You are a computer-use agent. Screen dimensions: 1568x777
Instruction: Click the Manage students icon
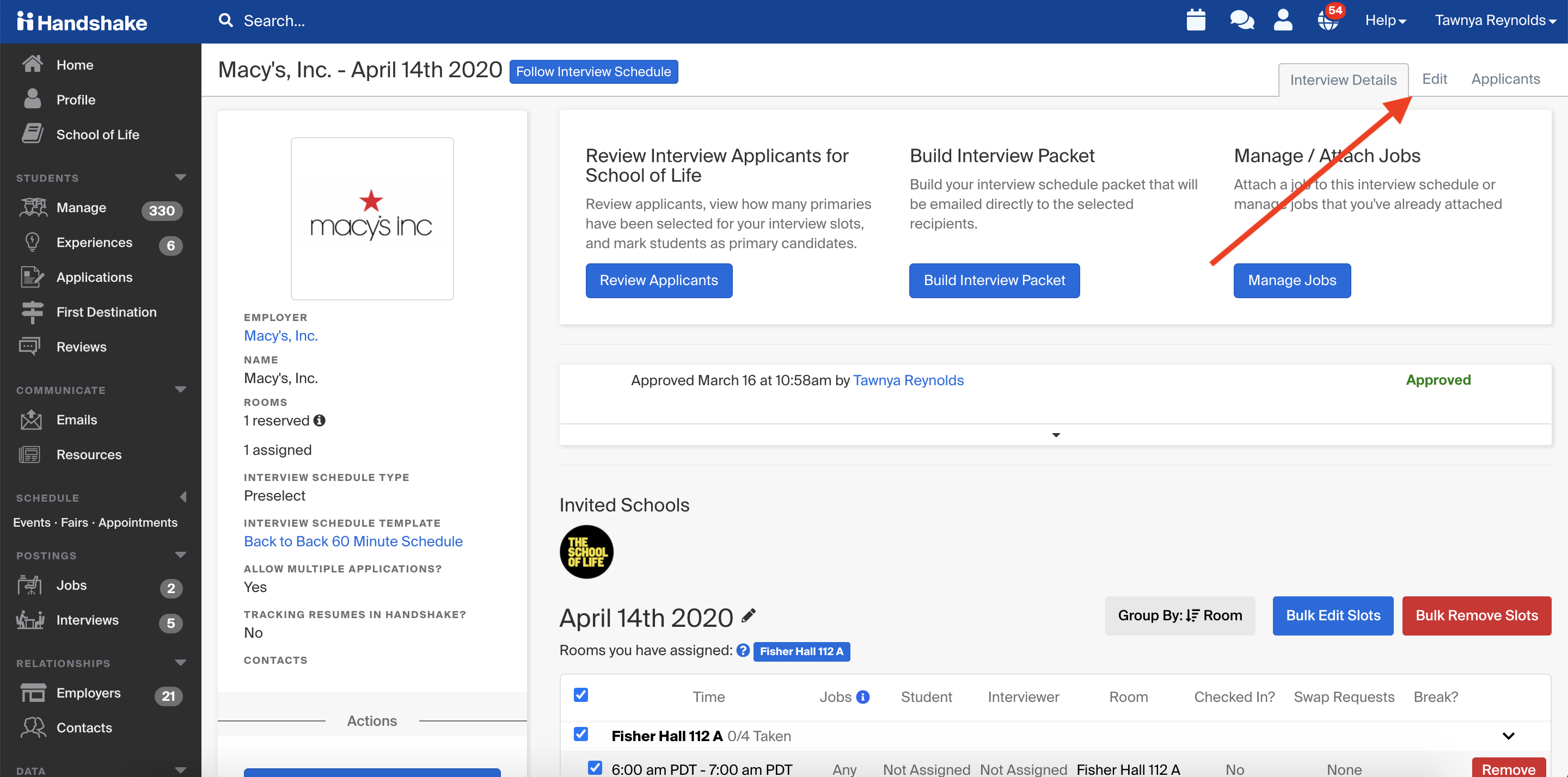pos(32,207)
